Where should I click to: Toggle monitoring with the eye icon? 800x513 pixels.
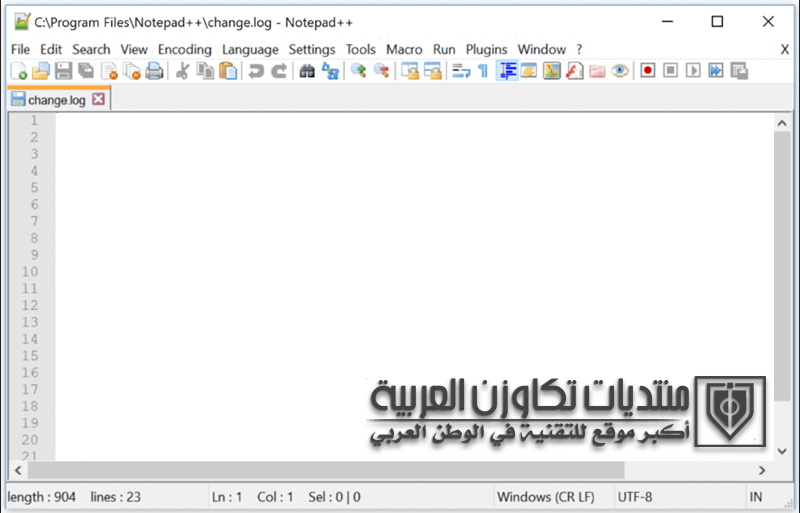[619, 71]
